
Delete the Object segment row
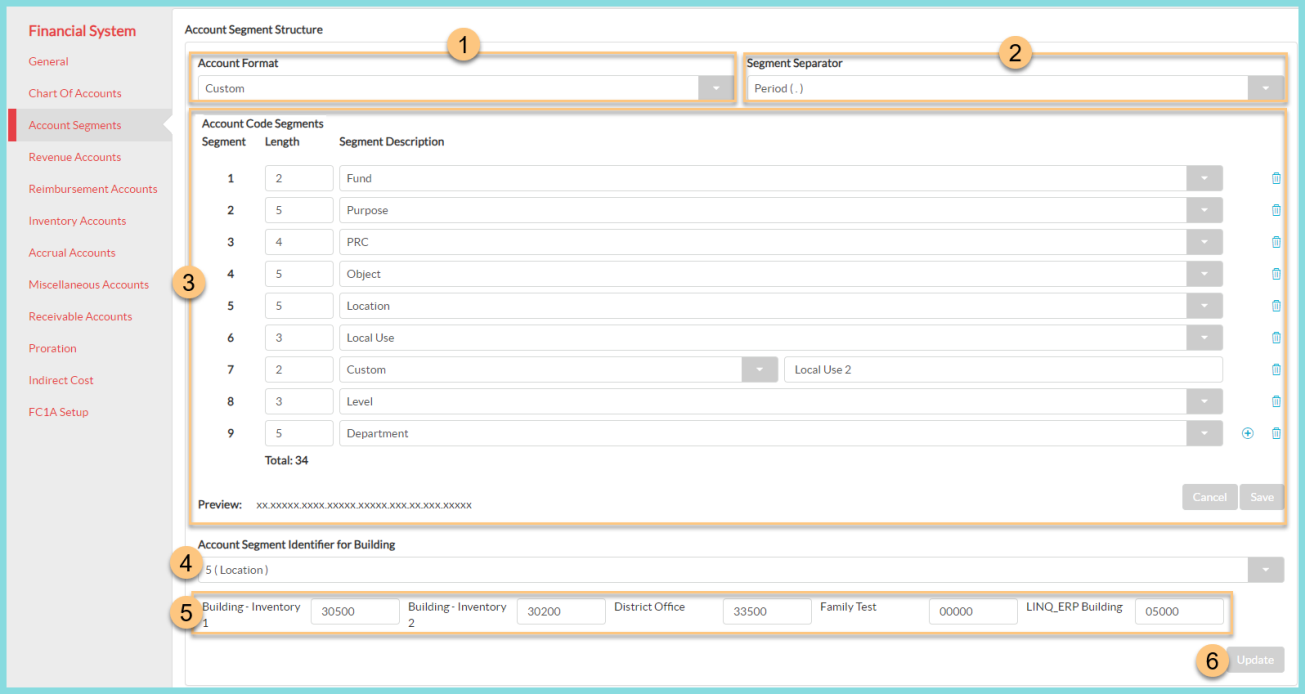[x=1276, y=274]
